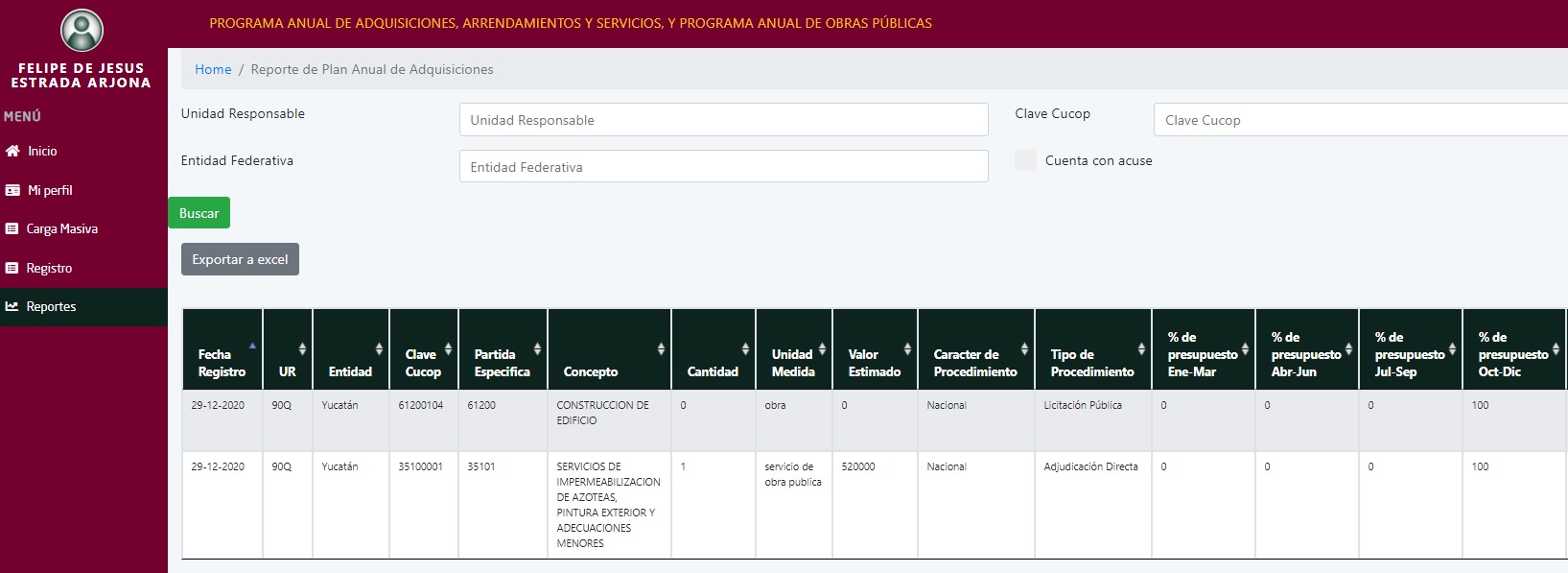Screen dimensions: 1568x573
Task: Click the Reportes chart icon
Action: click(x=12, y=306)
